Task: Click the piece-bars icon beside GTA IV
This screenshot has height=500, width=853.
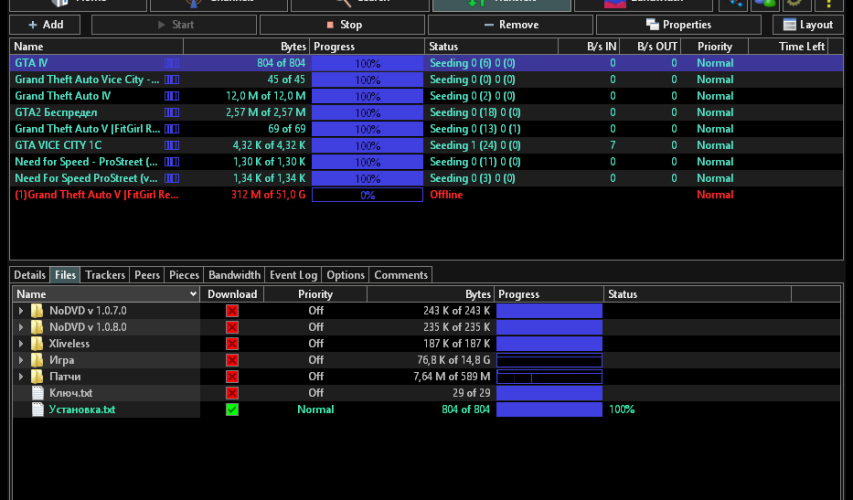Action: point(172,63)
